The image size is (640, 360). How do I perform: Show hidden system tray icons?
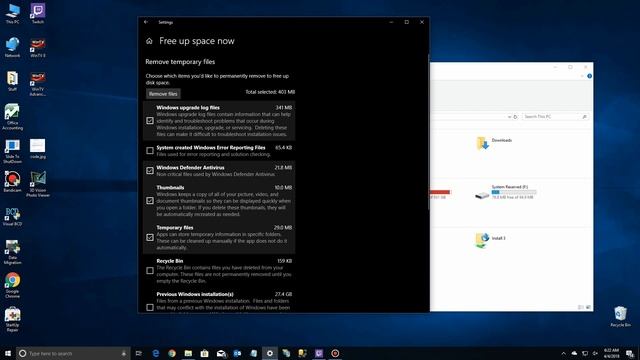click(564, 353)
